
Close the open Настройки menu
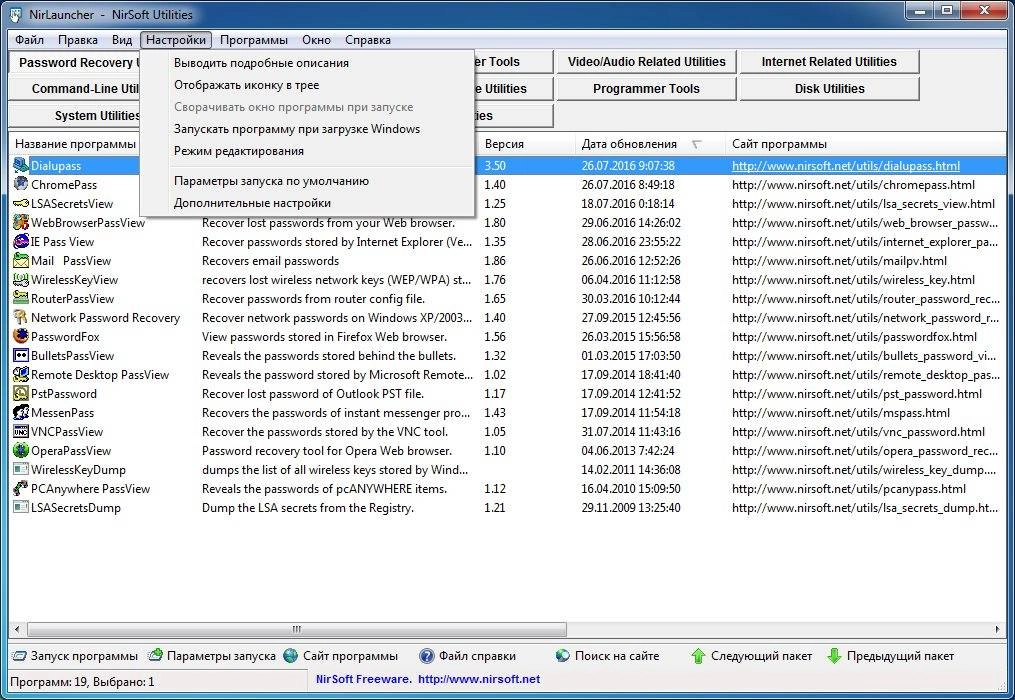tap(175, 40)
